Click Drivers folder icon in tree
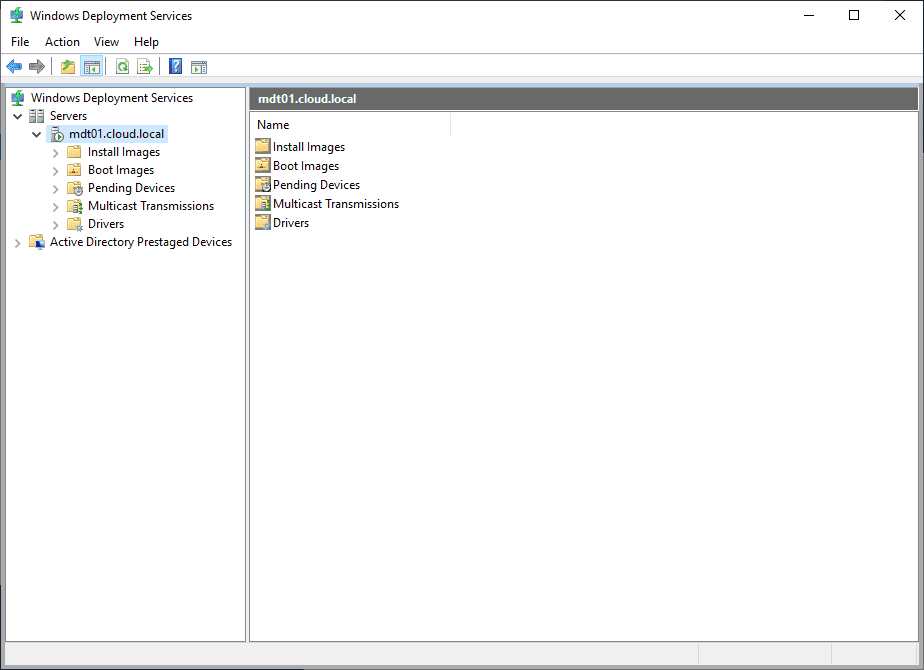The height and width of the screenshot is (670, 924). [75, 224]
